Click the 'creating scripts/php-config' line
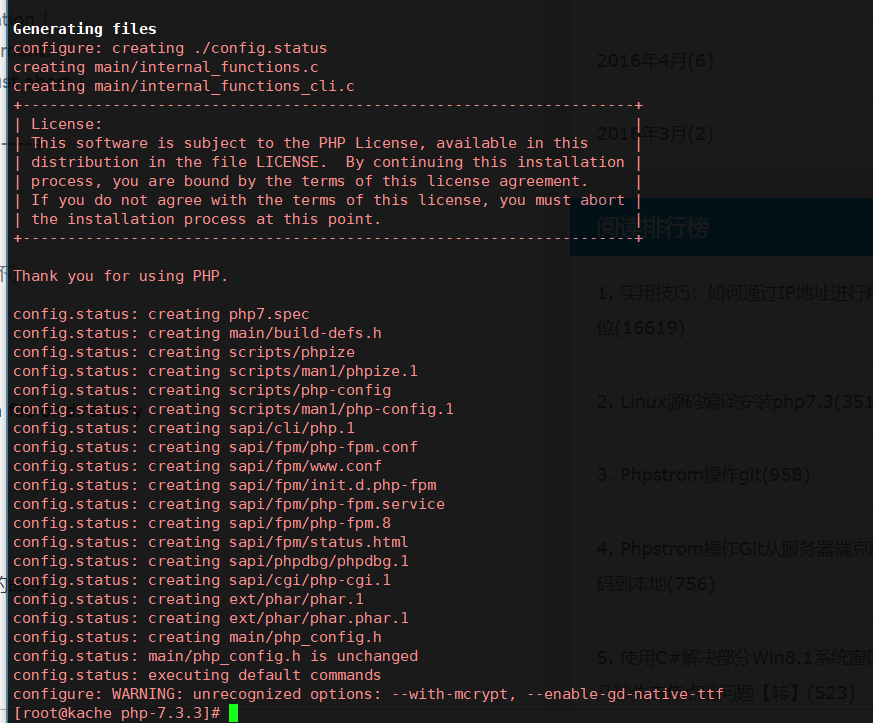Image resolution: width=873 pixels, height=723 pixels. (x=202, y=390)
